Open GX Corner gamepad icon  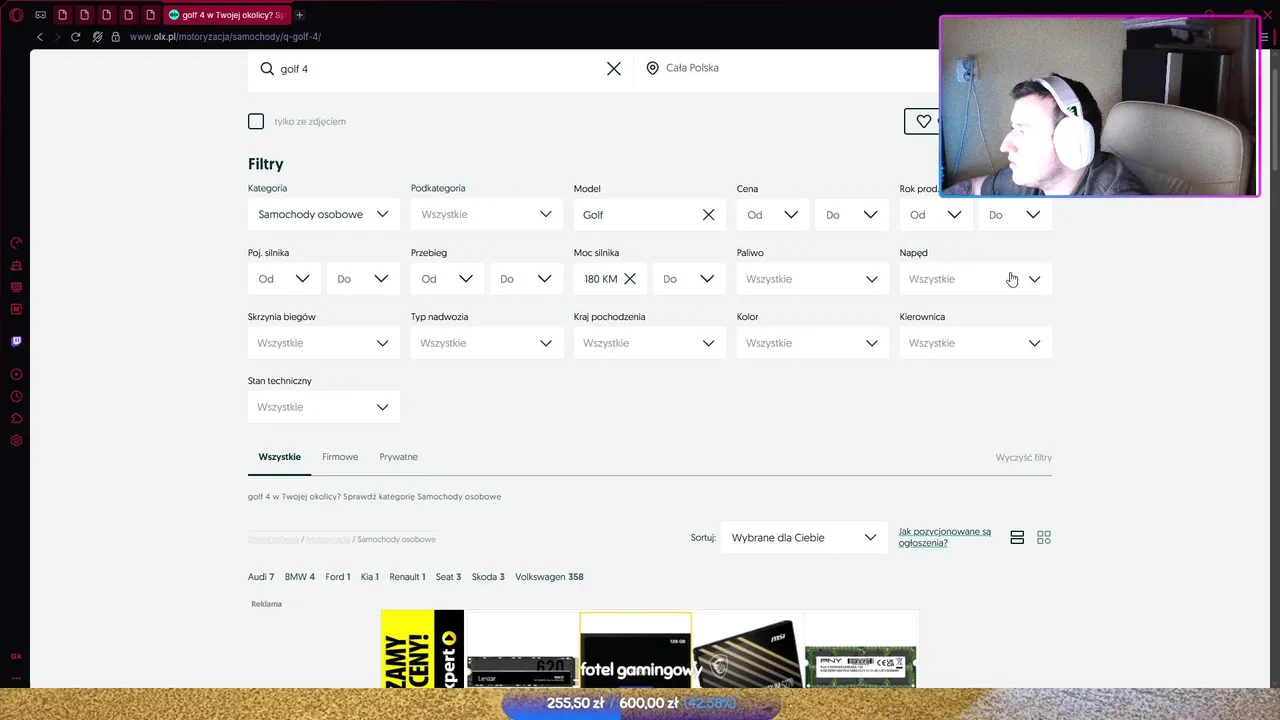[x=40, y=15]
